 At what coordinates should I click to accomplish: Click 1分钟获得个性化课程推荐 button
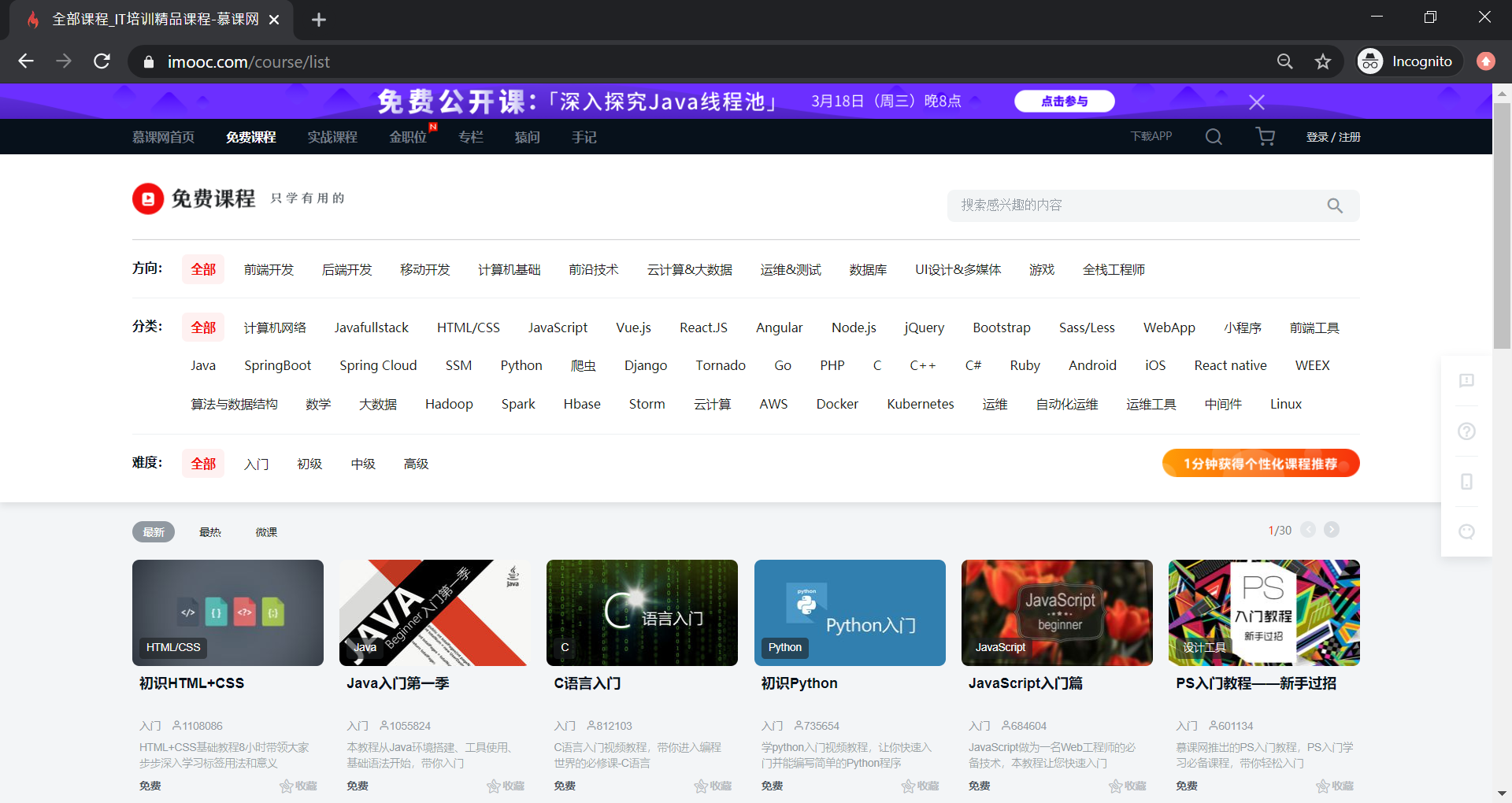[x=1261, y=463]
